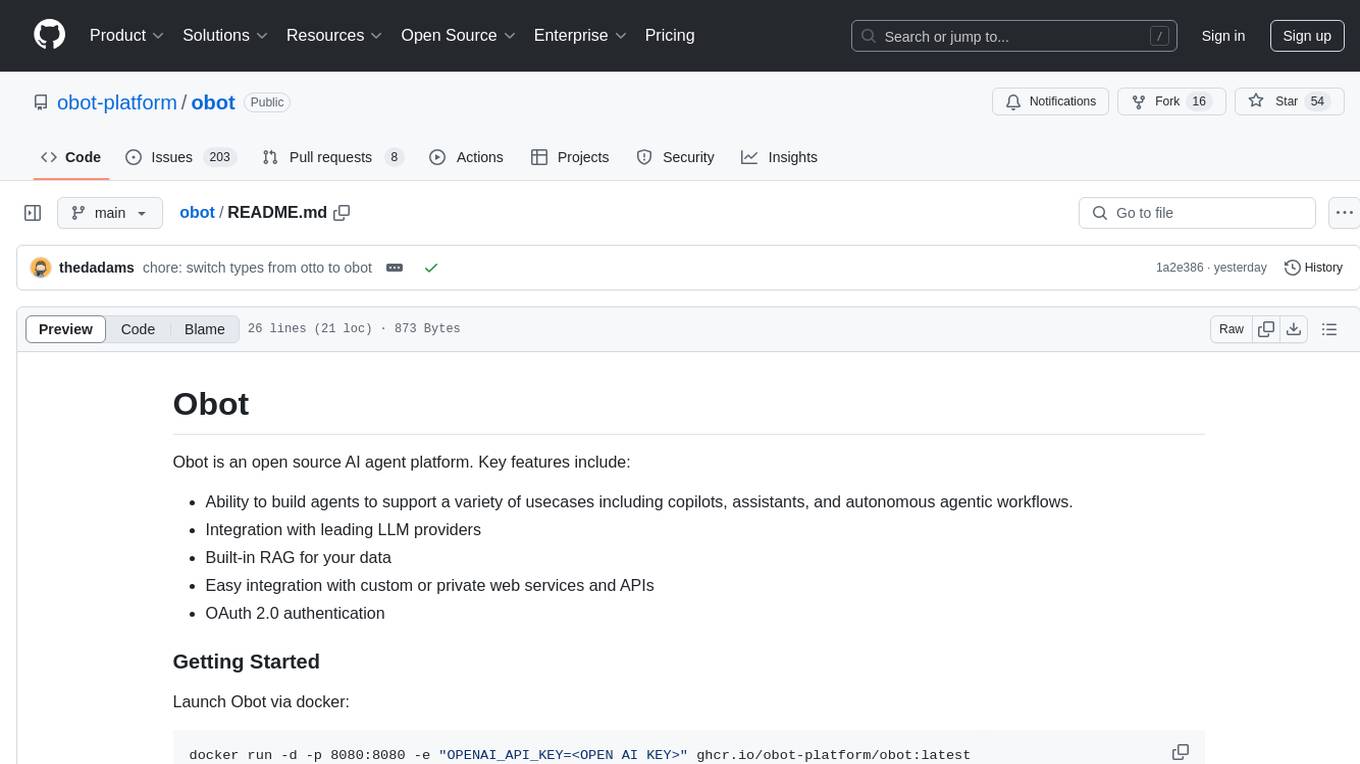The width and height of the screenshot is (1360, 764).
Task: Open the Security tab
Action: (676, 157)
